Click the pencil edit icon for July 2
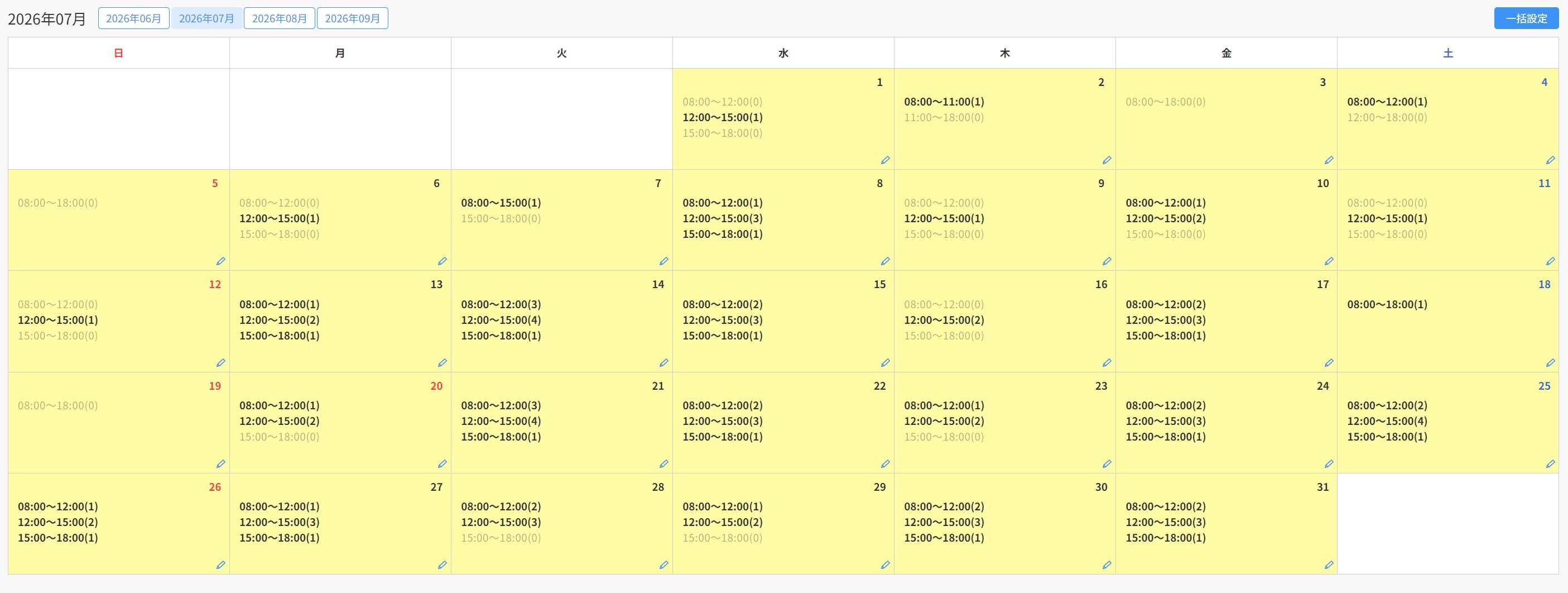Screen dimensions: 1568x593 [1107, 160]
